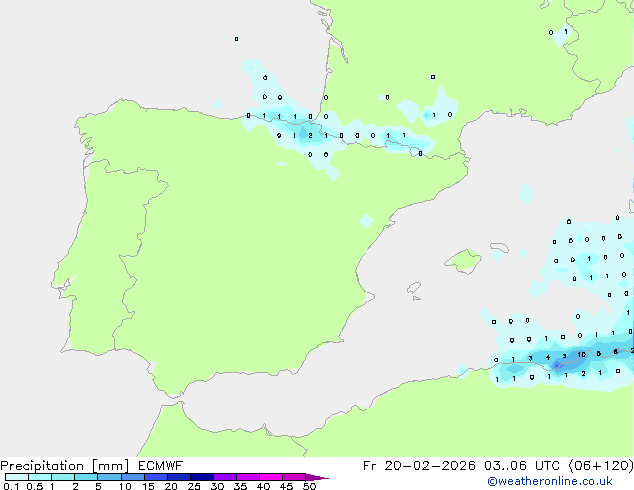Image resolution: width=634 pixels, height=490 pixels.
Task: Click the Mallorca island on the map
Action: (463, 261)
